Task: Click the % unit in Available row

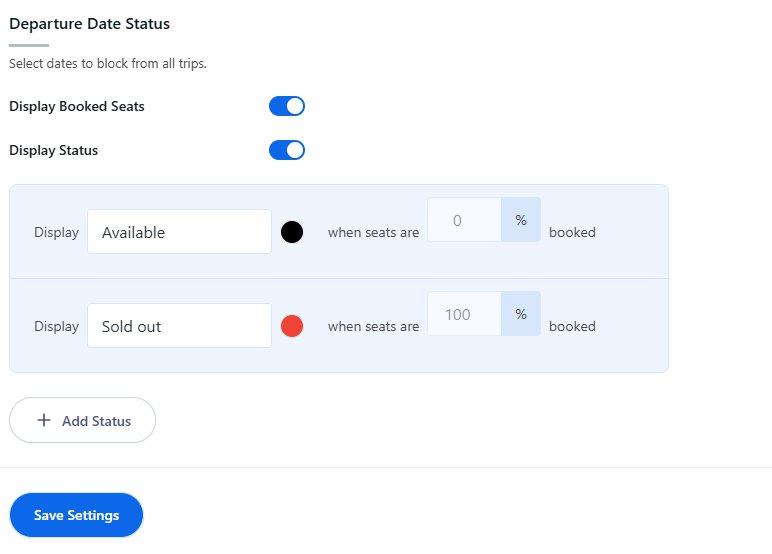Action: click(x=521, y=221)
